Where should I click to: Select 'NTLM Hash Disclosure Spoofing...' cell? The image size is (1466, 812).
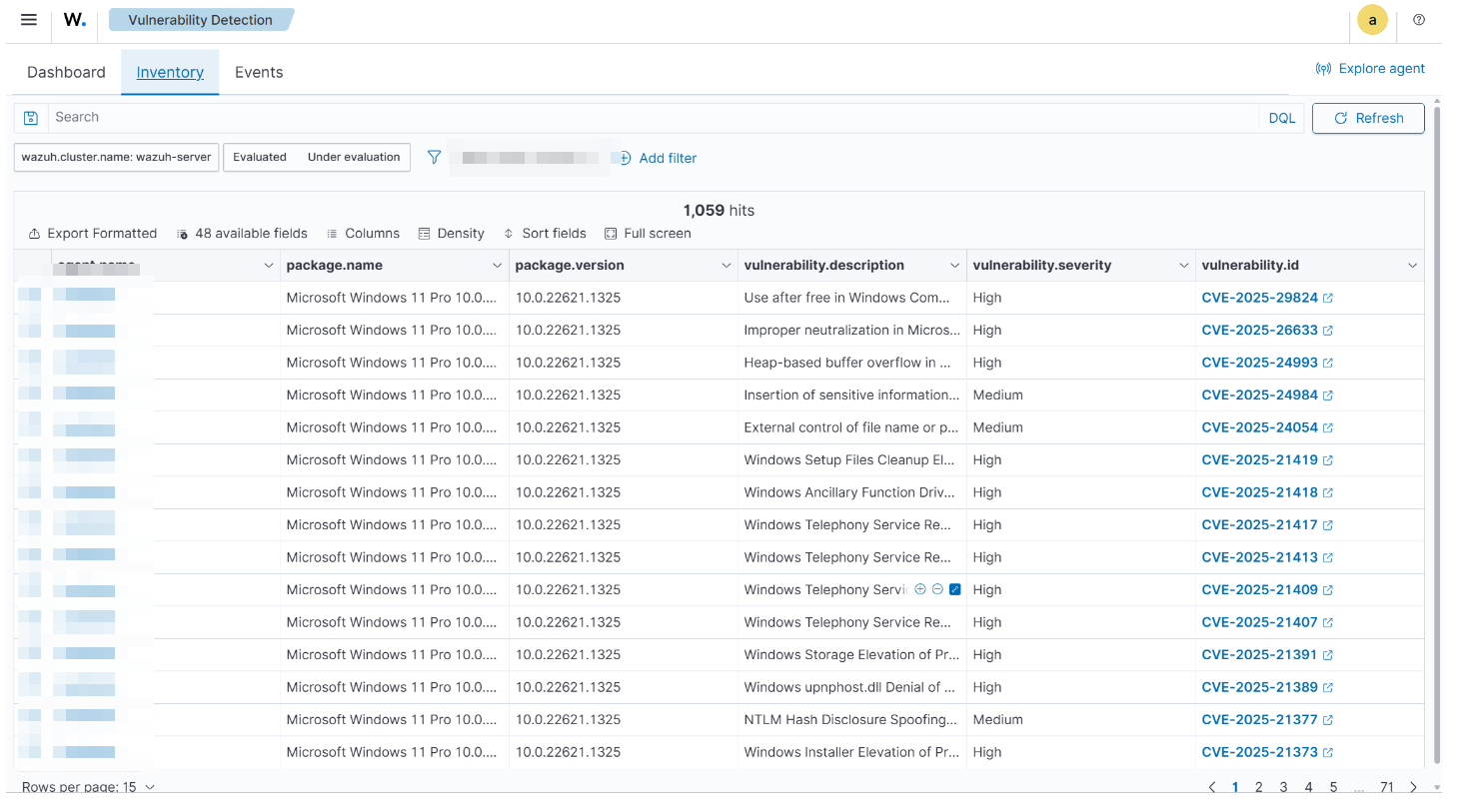[x=852, y=719]
